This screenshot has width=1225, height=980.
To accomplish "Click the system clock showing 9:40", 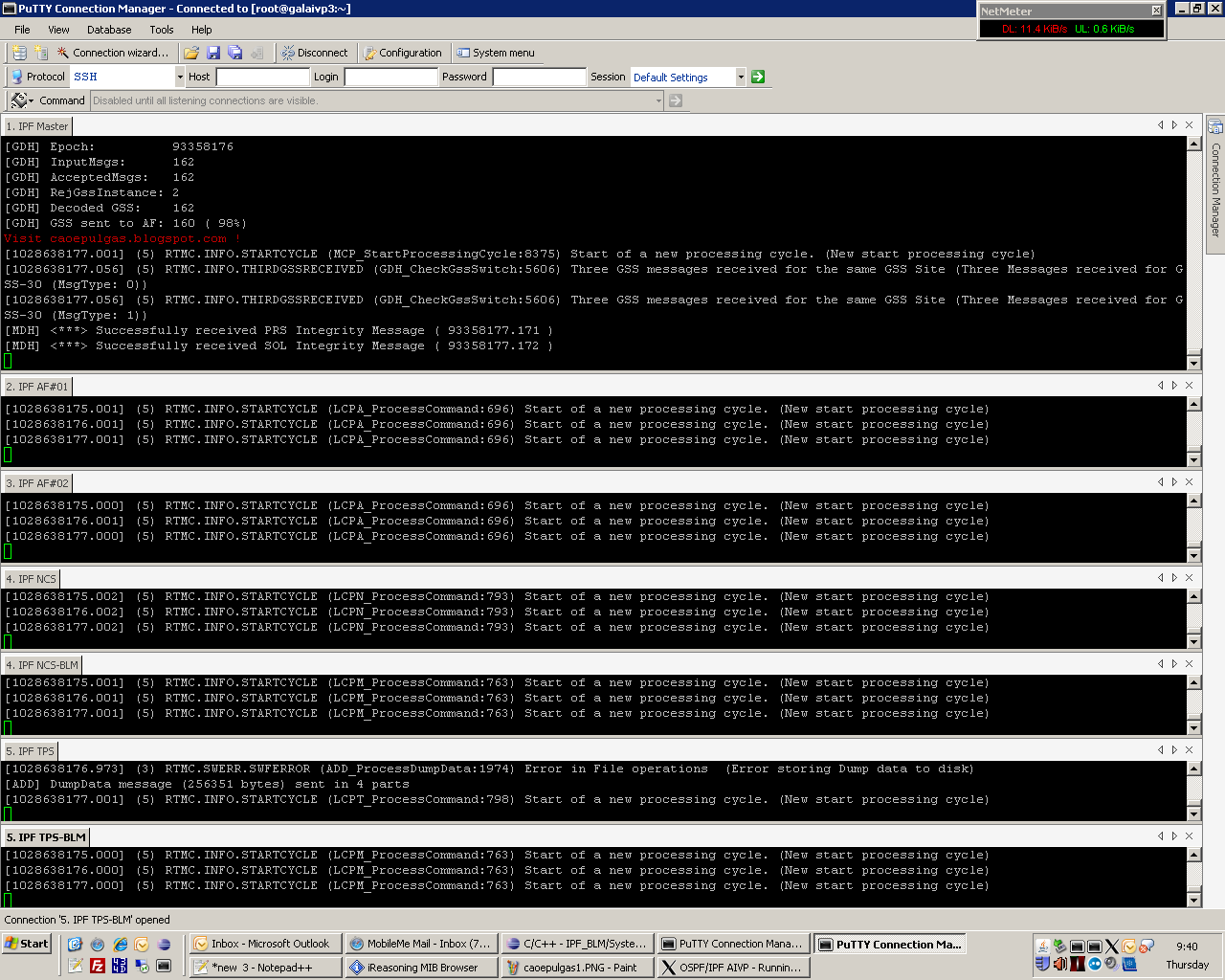I will [1187, 947].
